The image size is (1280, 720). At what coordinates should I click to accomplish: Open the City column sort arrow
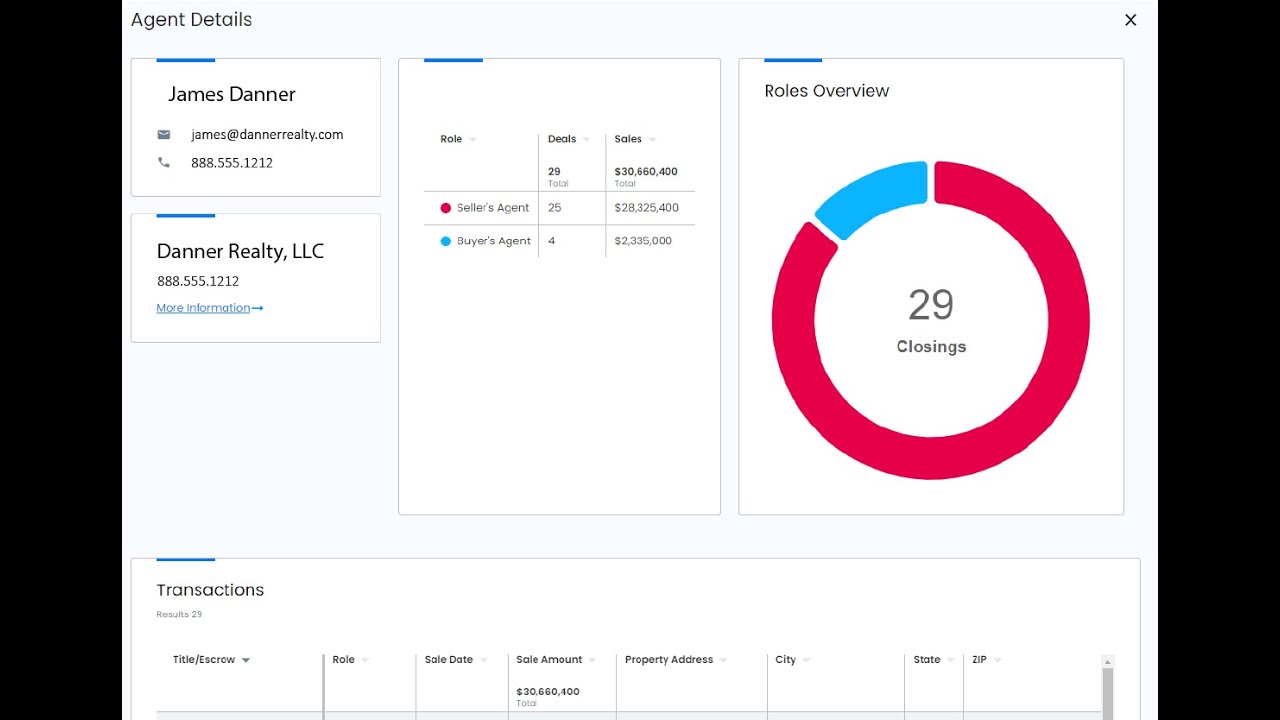806,660
